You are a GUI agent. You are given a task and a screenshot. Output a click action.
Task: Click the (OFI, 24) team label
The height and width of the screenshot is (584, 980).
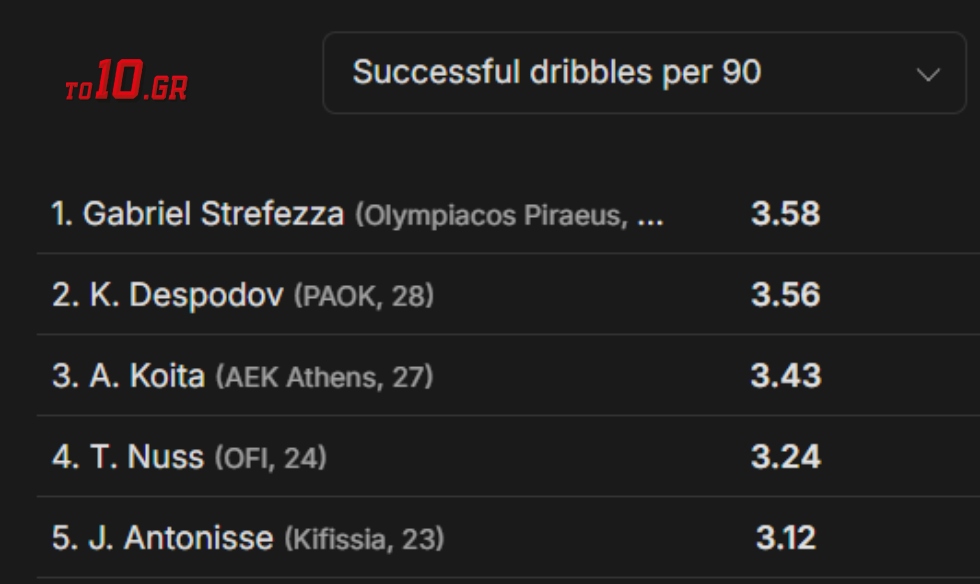[x=270, y=458]
